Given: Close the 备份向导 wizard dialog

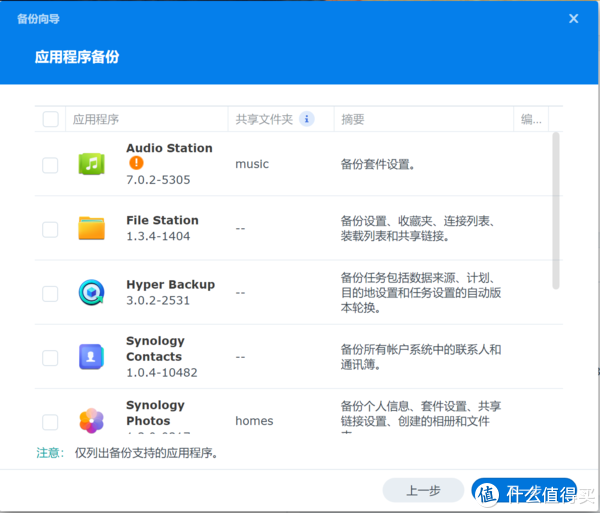Looking at the screenshot, I should point(573,18).
